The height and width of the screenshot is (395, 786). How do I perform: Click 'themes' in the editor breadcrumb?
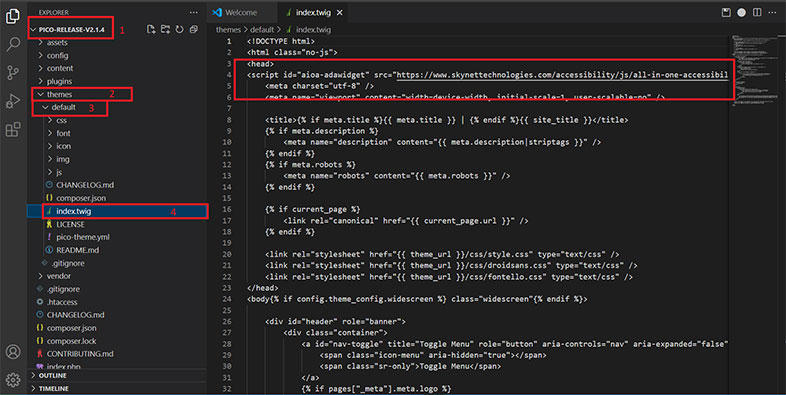pyautogui.click(x=228, y=30)
